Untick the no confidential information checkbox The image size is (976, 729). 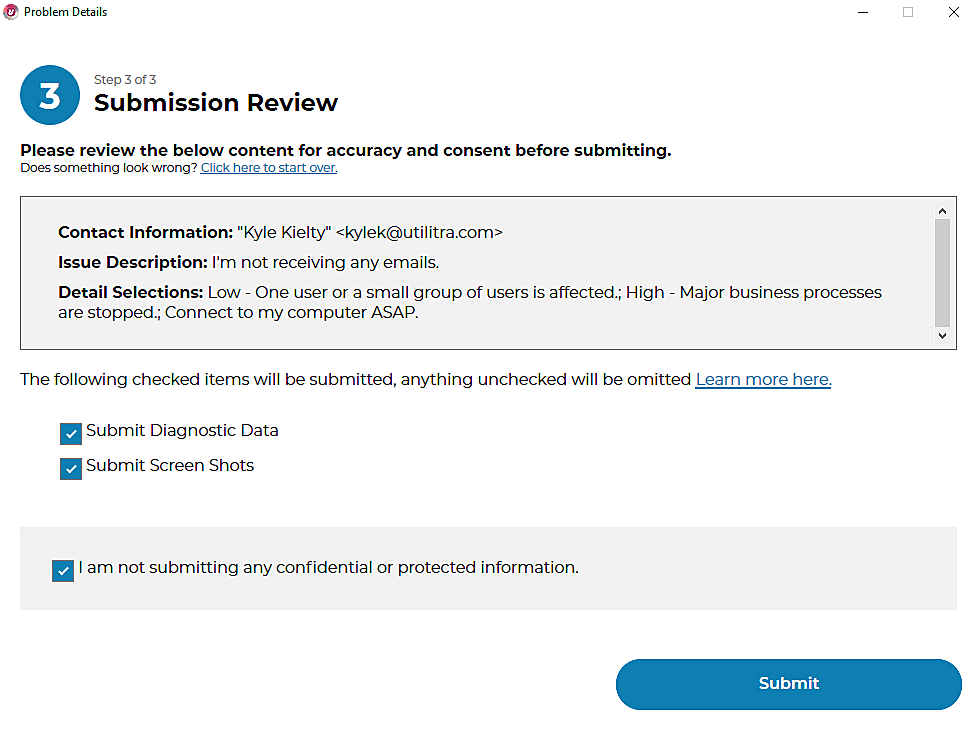click(x=63, y=570)
